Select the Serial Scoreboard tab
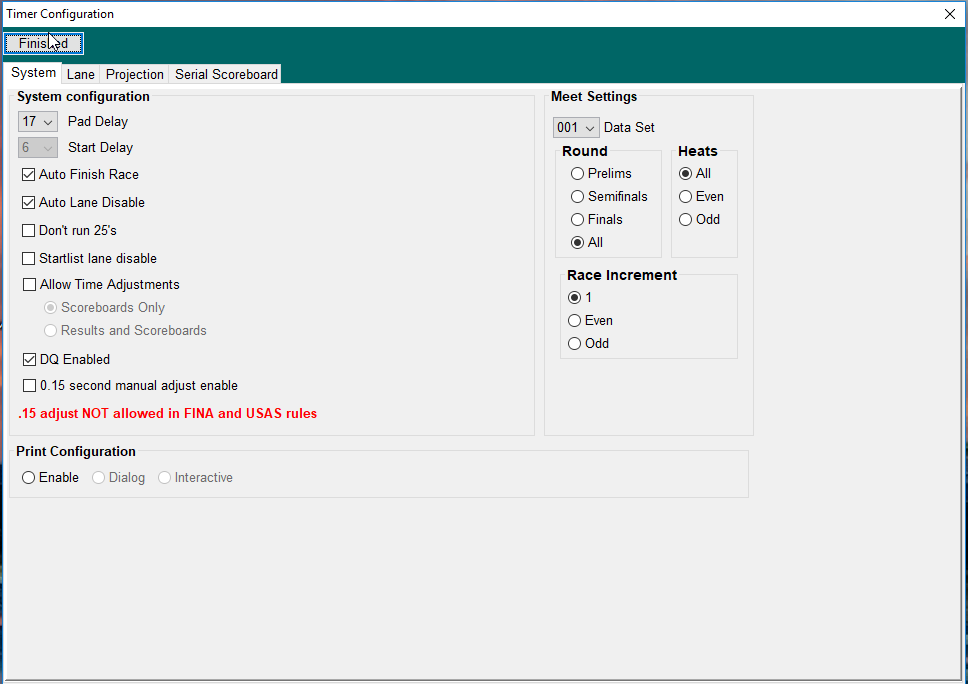Screen dimensions: 968x684 226,75
